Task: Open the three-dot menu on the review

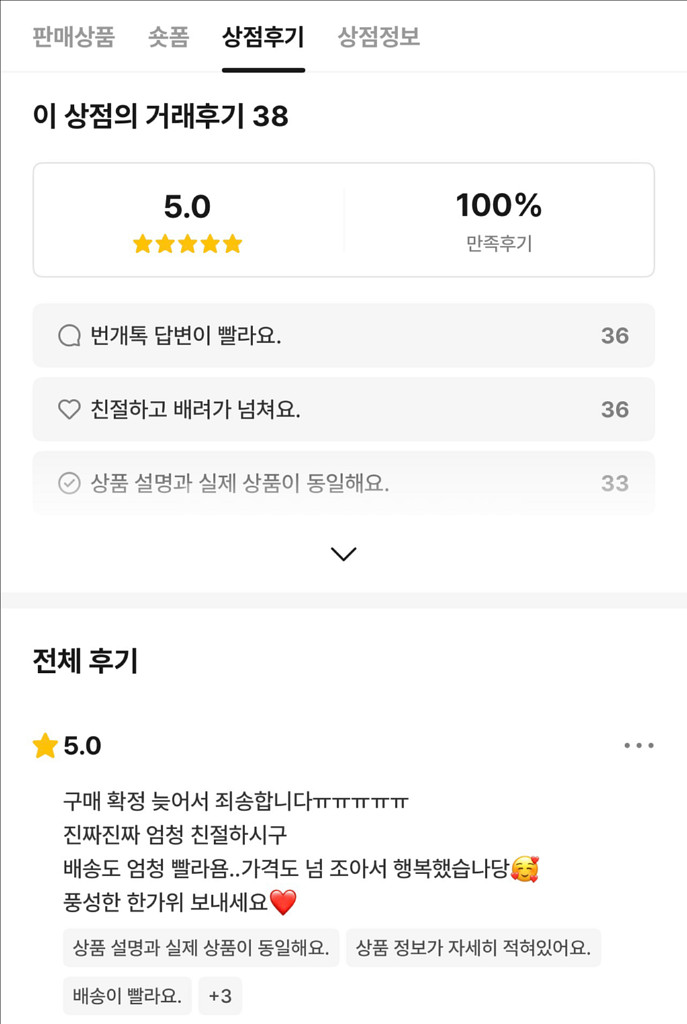Action: pos(638,745)
